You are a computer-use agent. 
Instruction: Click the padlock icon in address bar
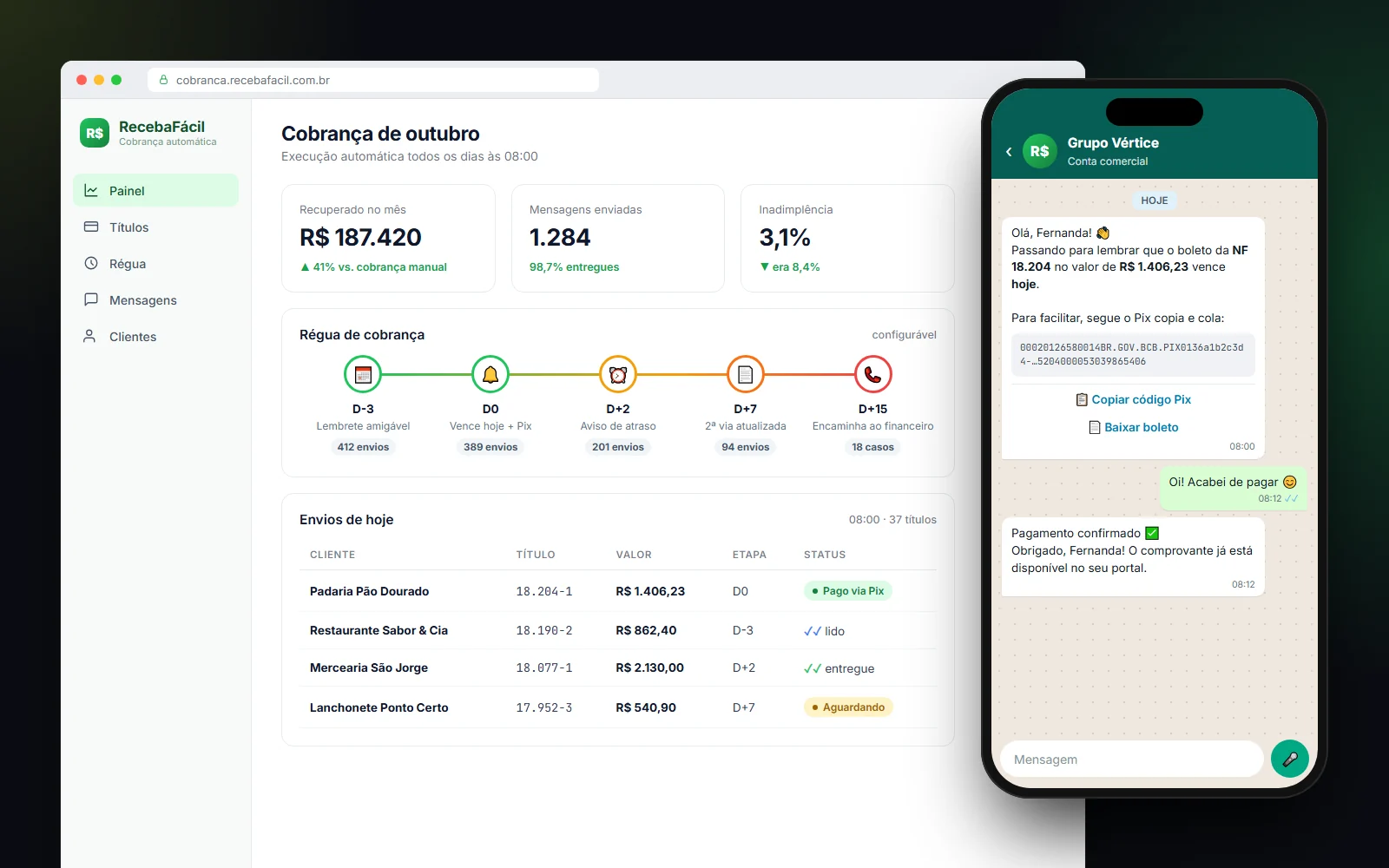163,80
